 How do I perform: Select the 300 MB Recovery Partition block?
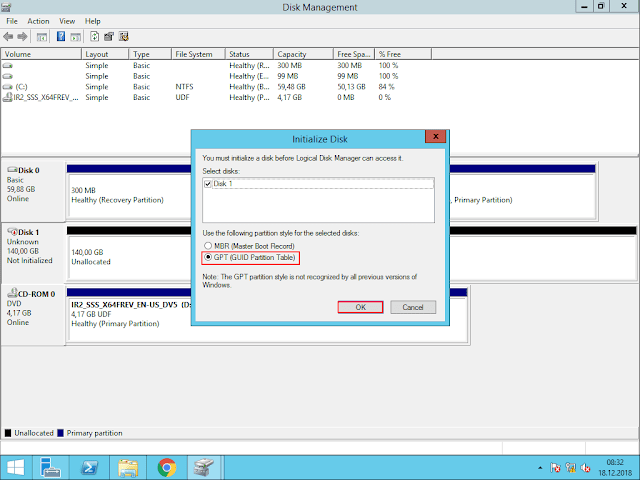point(130,195)
